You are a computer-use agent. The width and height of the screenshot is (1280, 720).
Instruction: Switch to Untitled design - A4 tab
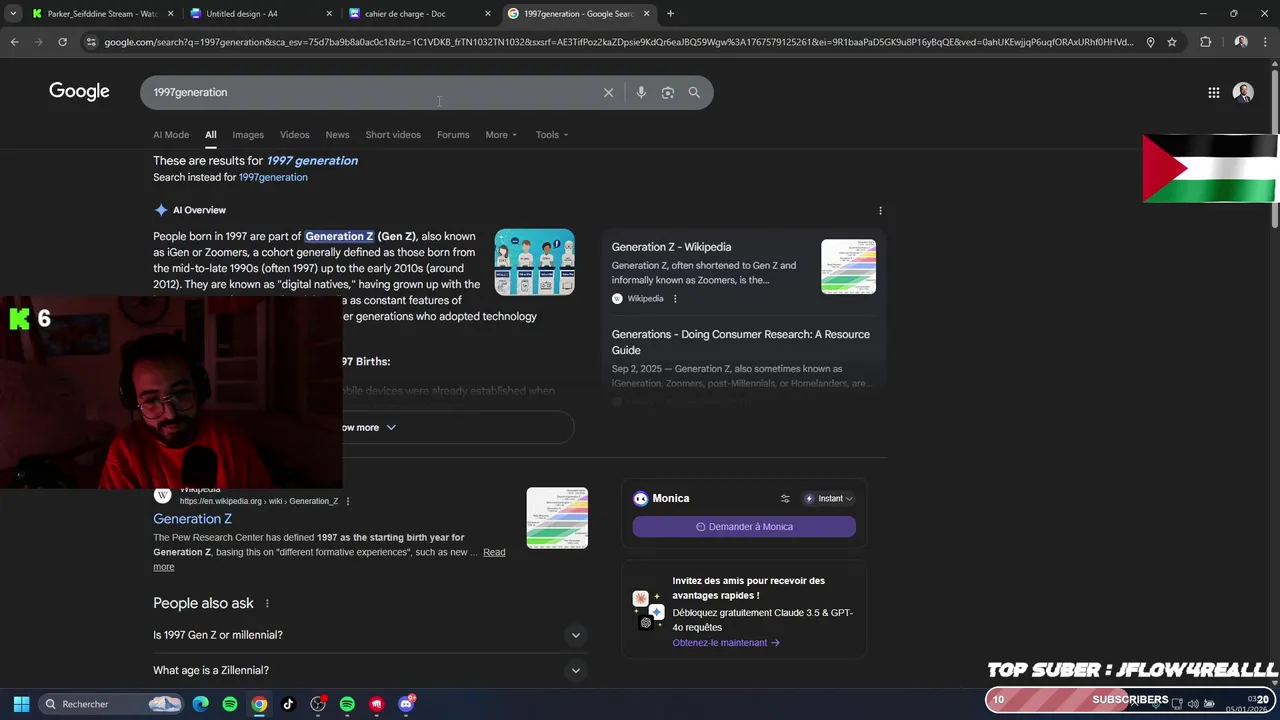260,13
